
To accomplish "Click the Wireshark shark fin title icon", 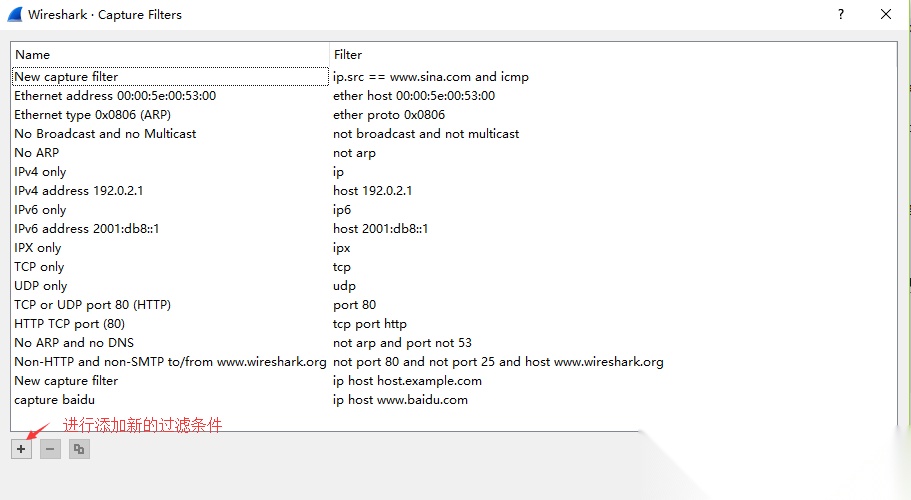I will (x=15, y=15).
